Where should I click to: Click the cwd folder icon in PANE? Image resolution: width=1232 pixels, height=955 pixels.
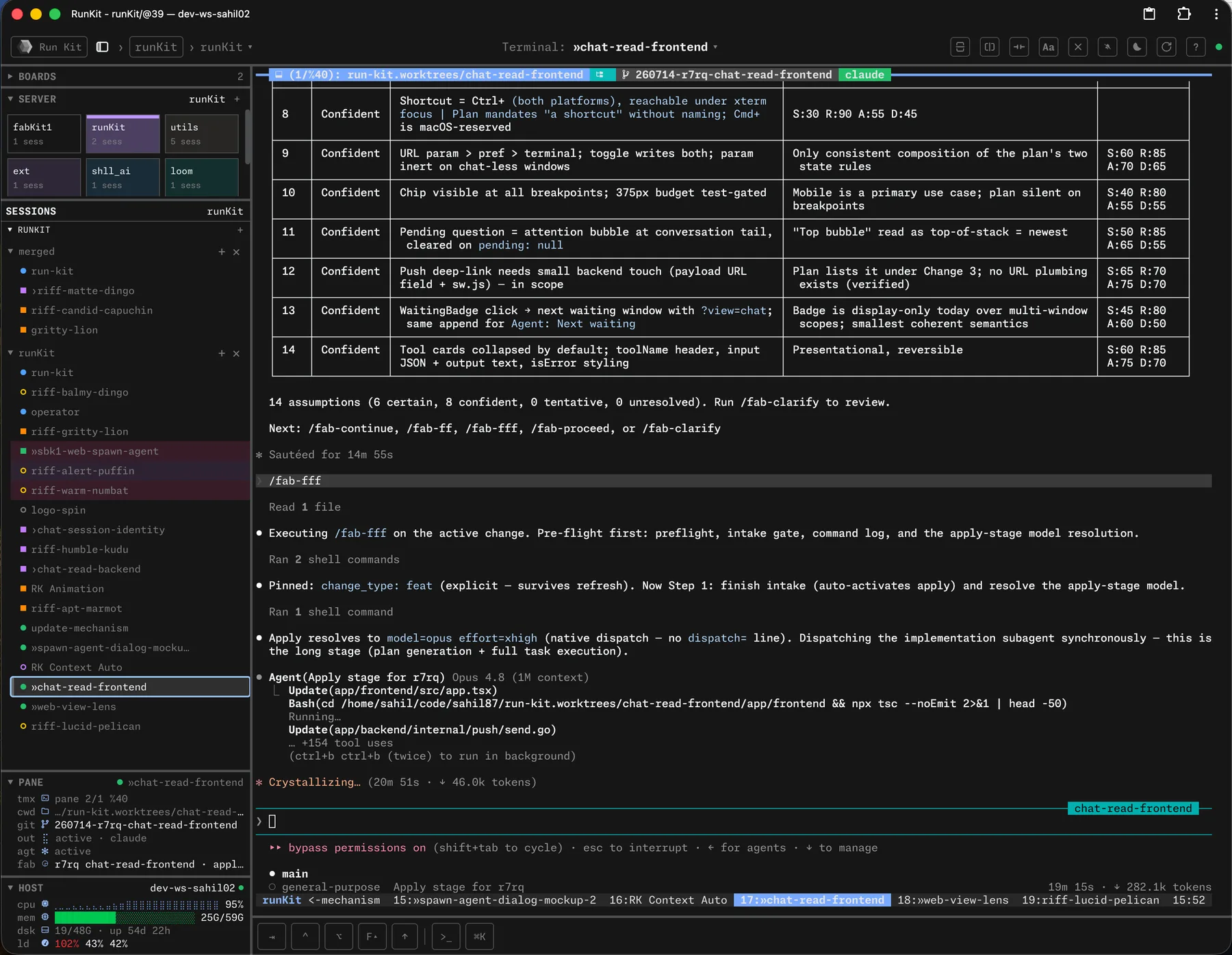[45, 812]
